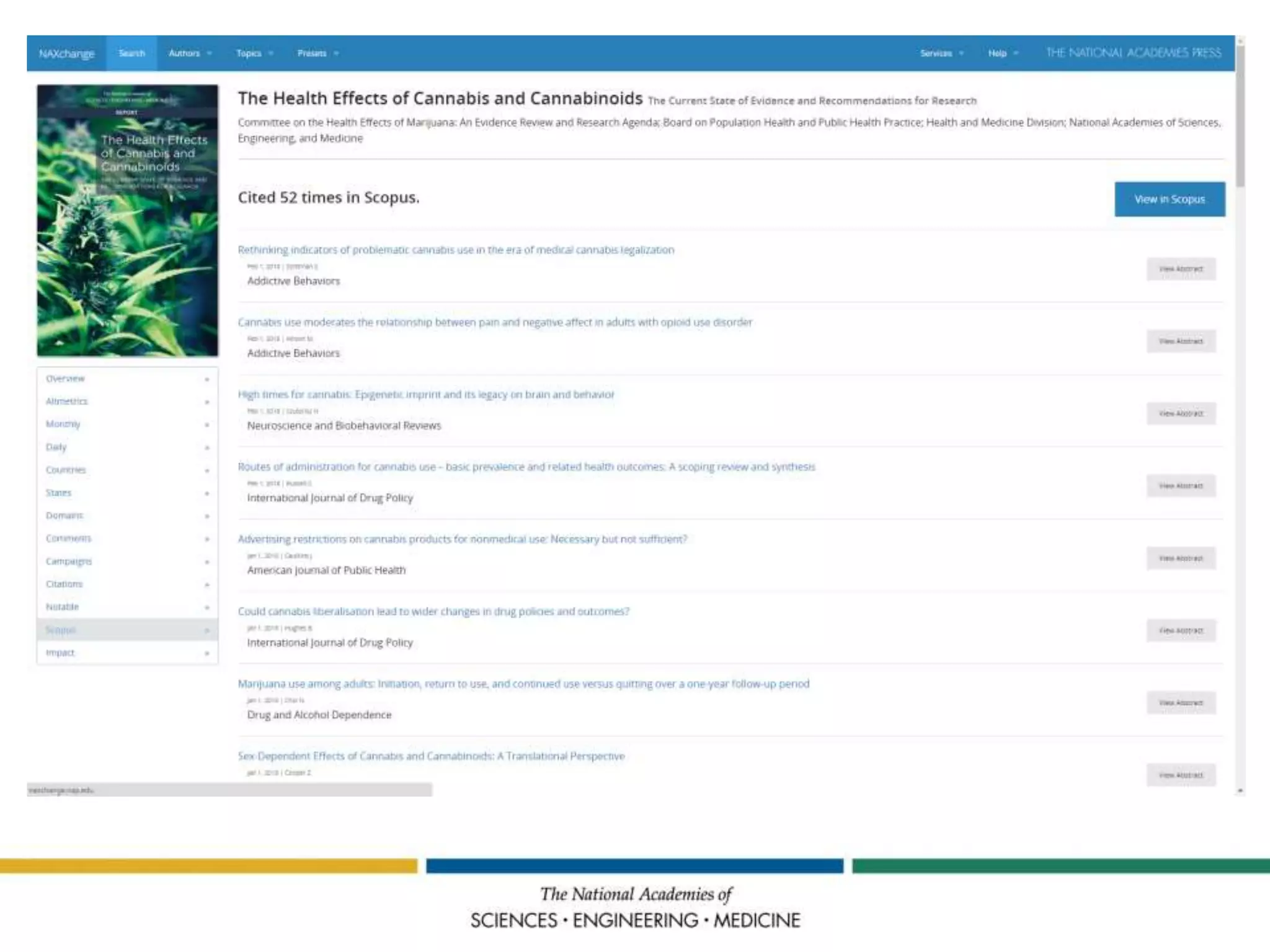Click the cannabis report cover thumbnail
This screenshot has height=952, width=1270.
pos(127,221)
